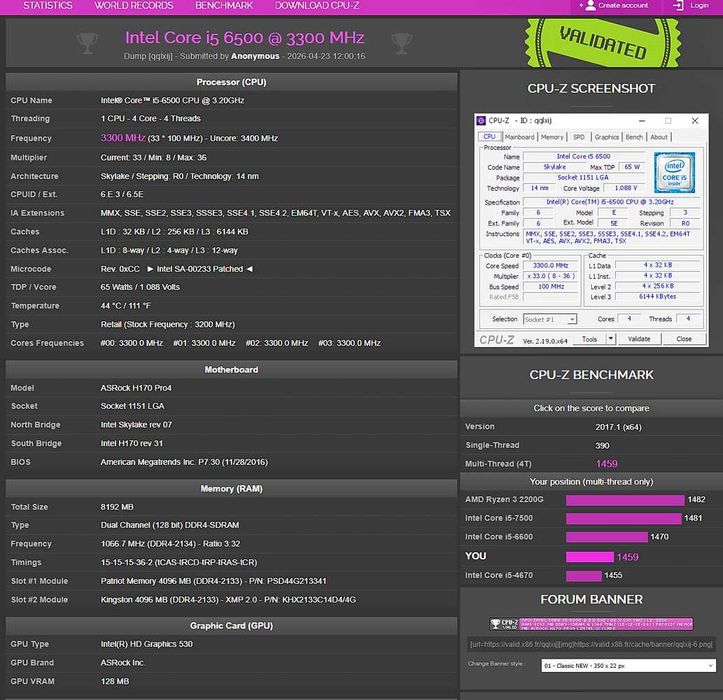Click the Dual Channel DDR4-SDRAM type value
Viewport: 723px width, 700px height.
(x=170, y=525)
